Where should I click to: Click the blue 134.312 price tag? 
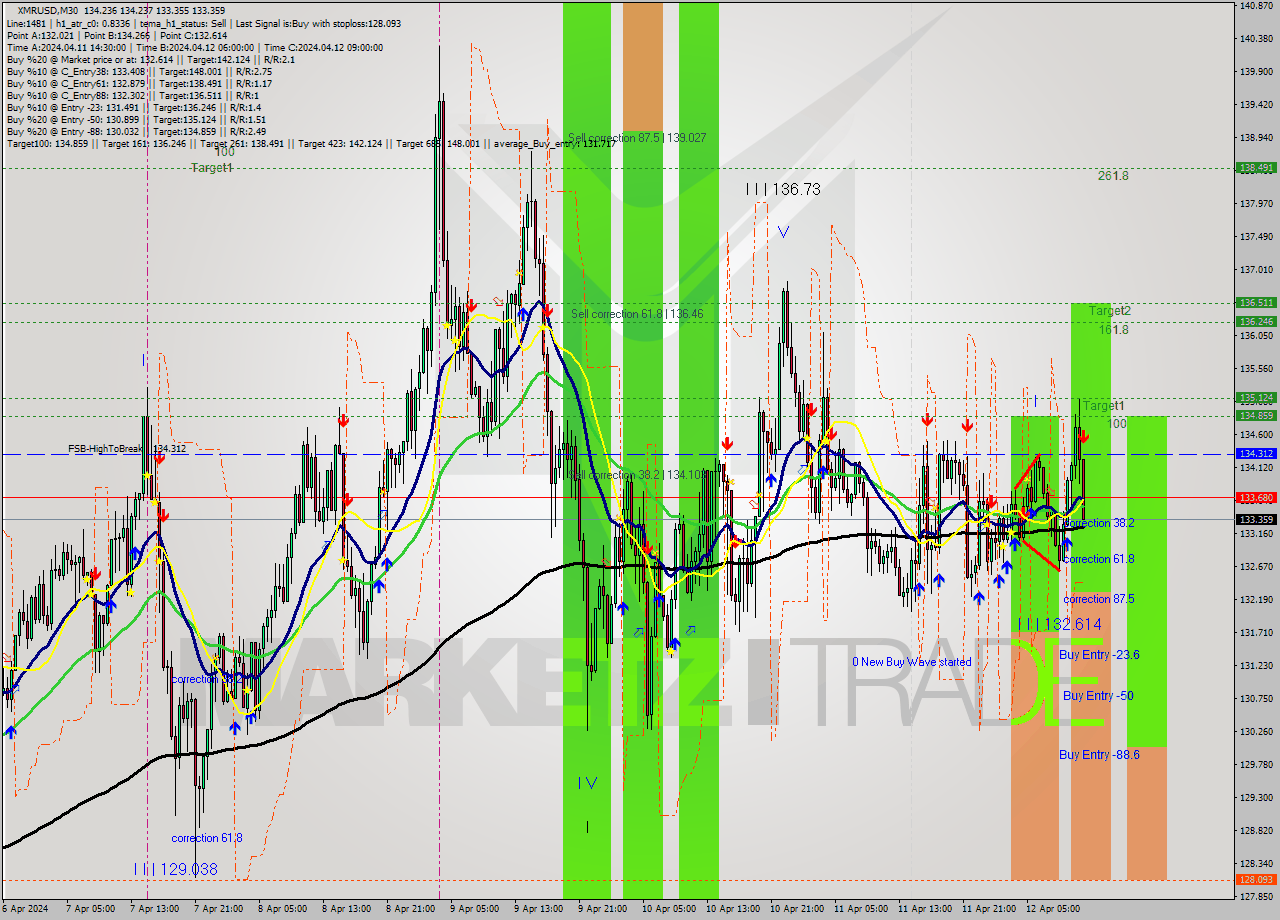1257,453
